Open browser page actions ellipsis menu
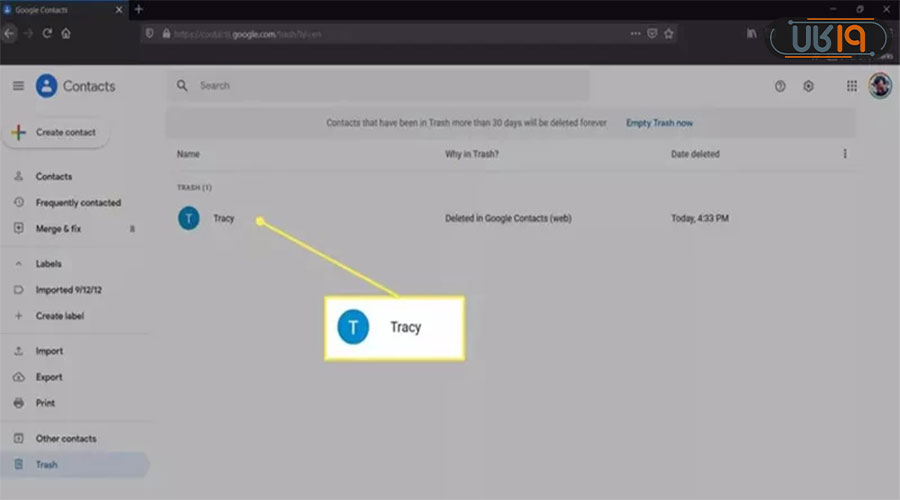 (x=635, y=33)
